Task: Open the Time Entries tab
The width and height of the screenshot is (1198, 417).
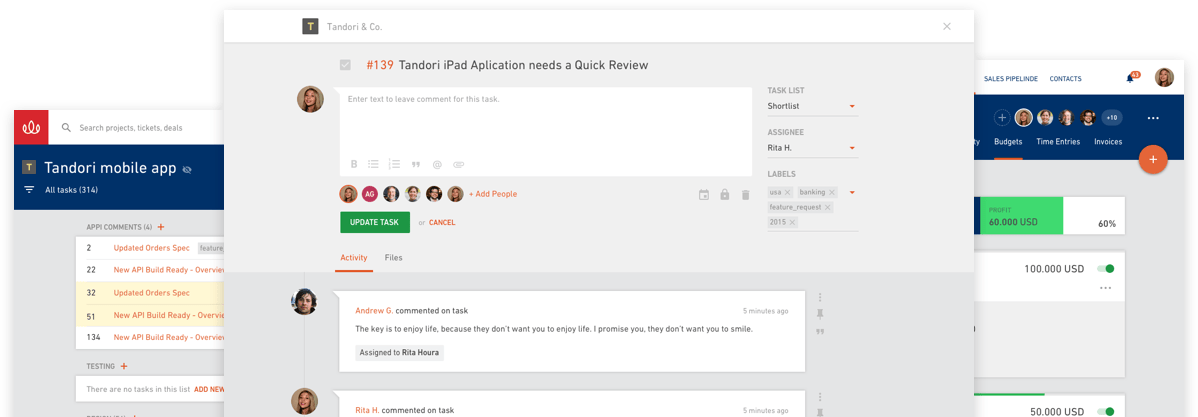Action: pos(1057,142)
